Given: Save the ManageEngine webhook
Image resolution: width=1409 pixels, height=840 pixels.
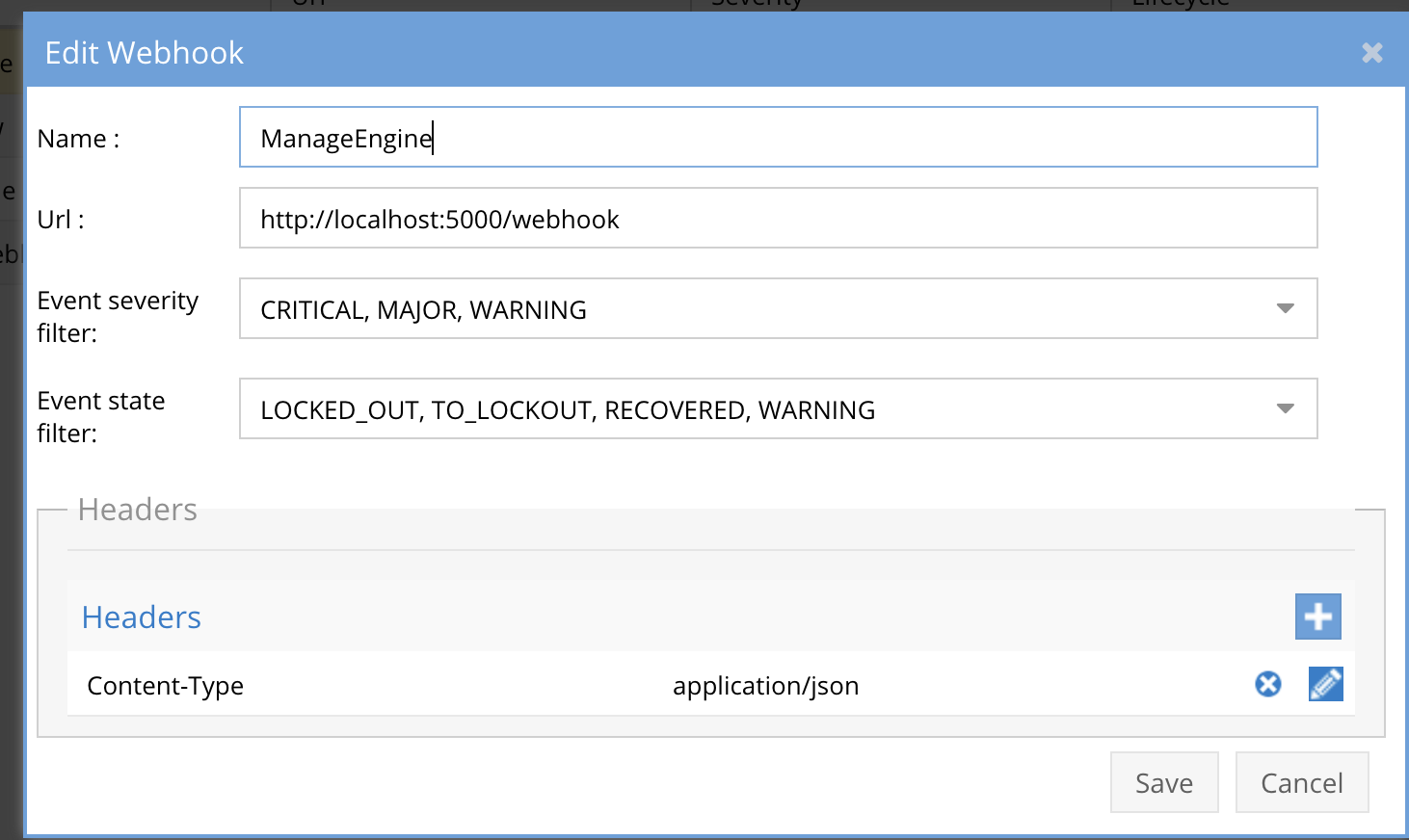Looking at the screenshot, I should pos(1164,782).
